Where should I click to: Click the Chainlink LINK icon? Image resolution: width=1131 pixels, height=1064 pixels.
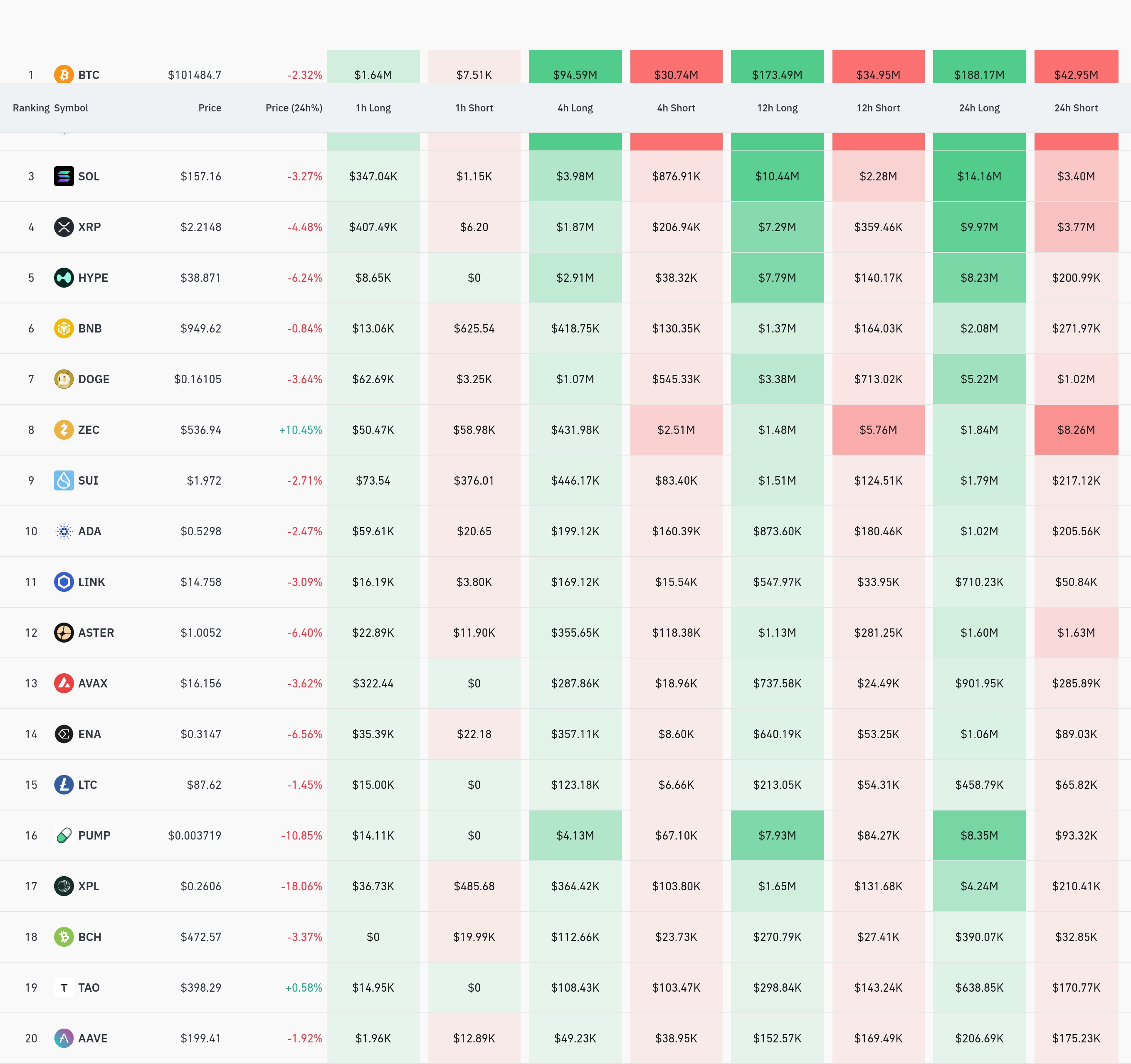tap(64, 582)
